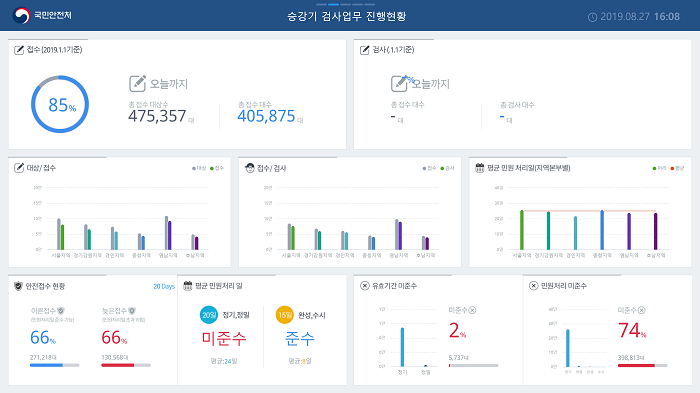Click the shield icon beside 안전접수 현황
This screenshot has width=700, height=393.
click(x=18, y=286)
